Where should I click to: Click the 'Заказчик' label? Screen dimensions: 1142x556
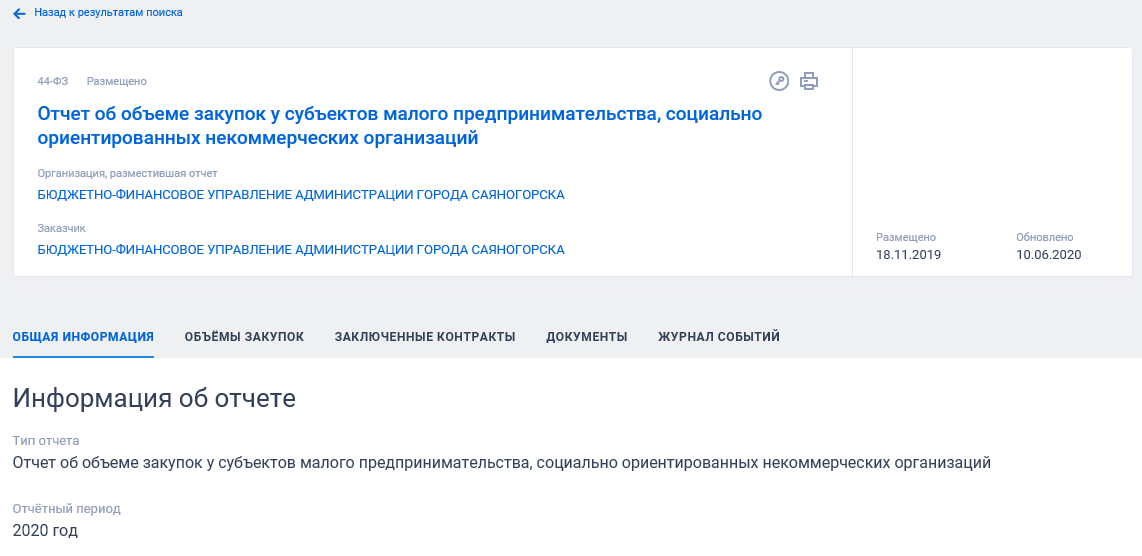[61, 228]
